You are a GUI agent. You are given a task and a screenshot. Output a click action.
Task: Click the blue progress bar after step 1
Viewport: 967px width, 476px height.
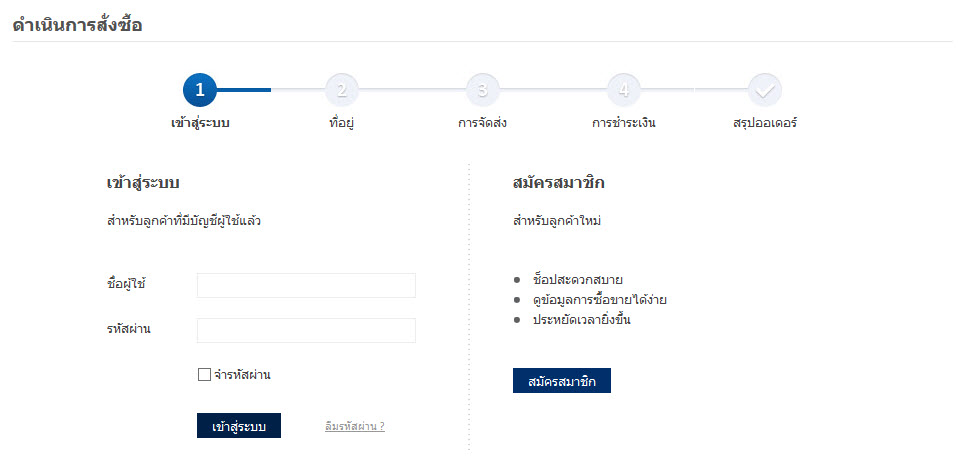(244, 90)
